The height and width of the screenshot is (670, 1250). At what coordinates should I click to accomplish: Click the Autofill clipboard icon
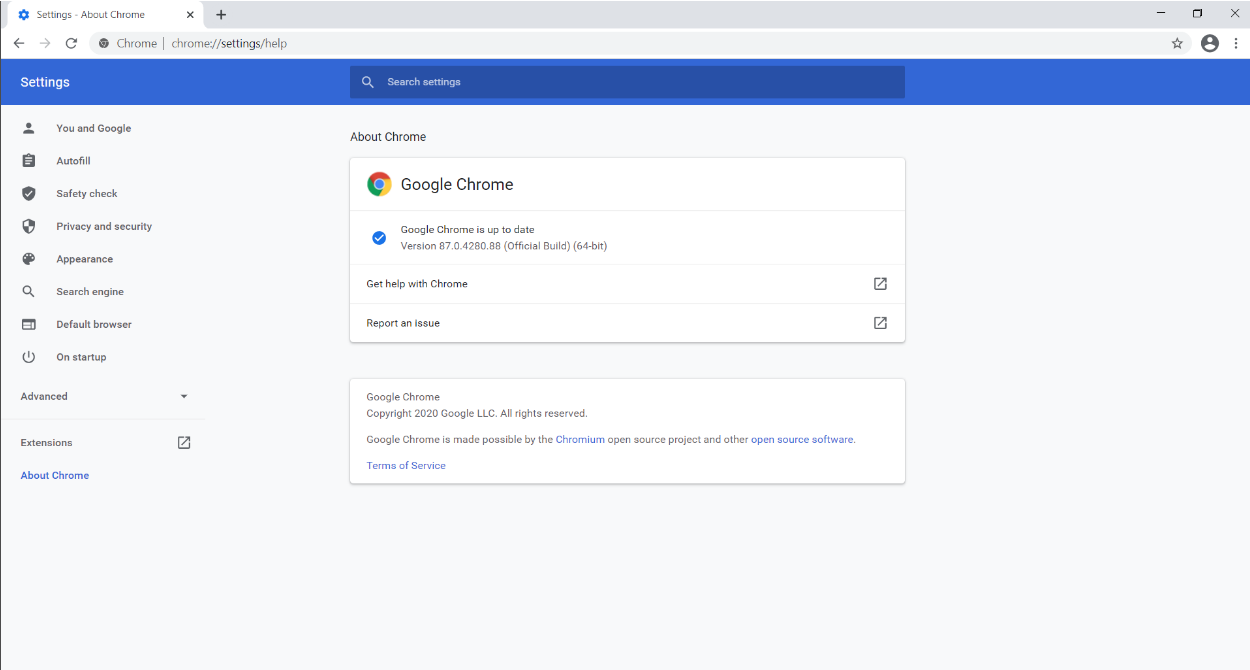[29, 161]
